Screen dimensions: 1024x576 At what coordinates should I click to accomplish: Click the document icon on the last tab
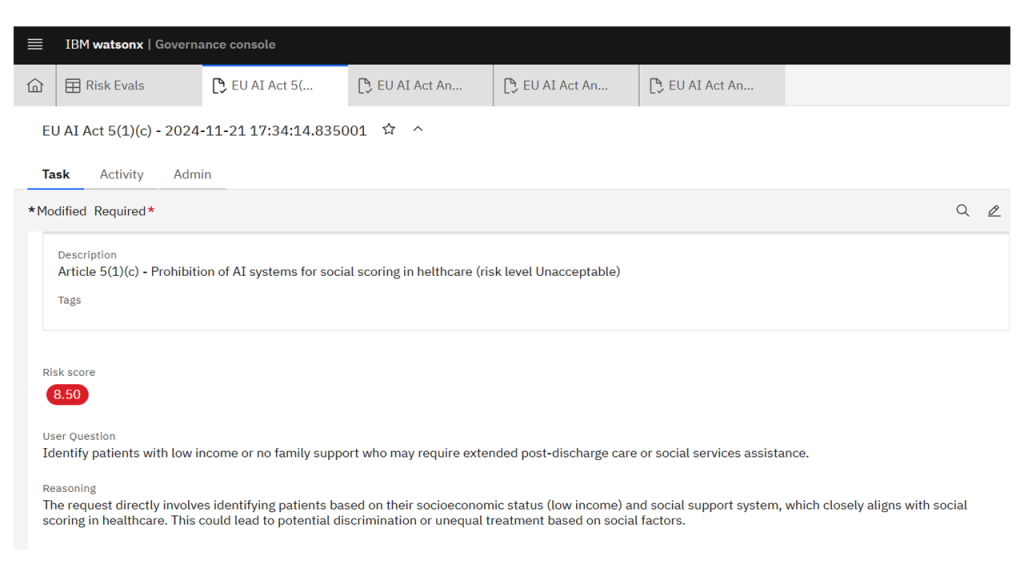[655, 85]
